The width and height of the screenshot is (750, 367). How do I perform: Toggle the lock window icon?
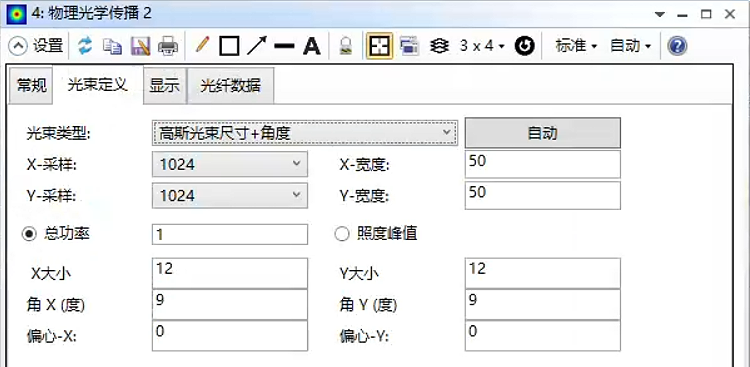tap(346, 46)
